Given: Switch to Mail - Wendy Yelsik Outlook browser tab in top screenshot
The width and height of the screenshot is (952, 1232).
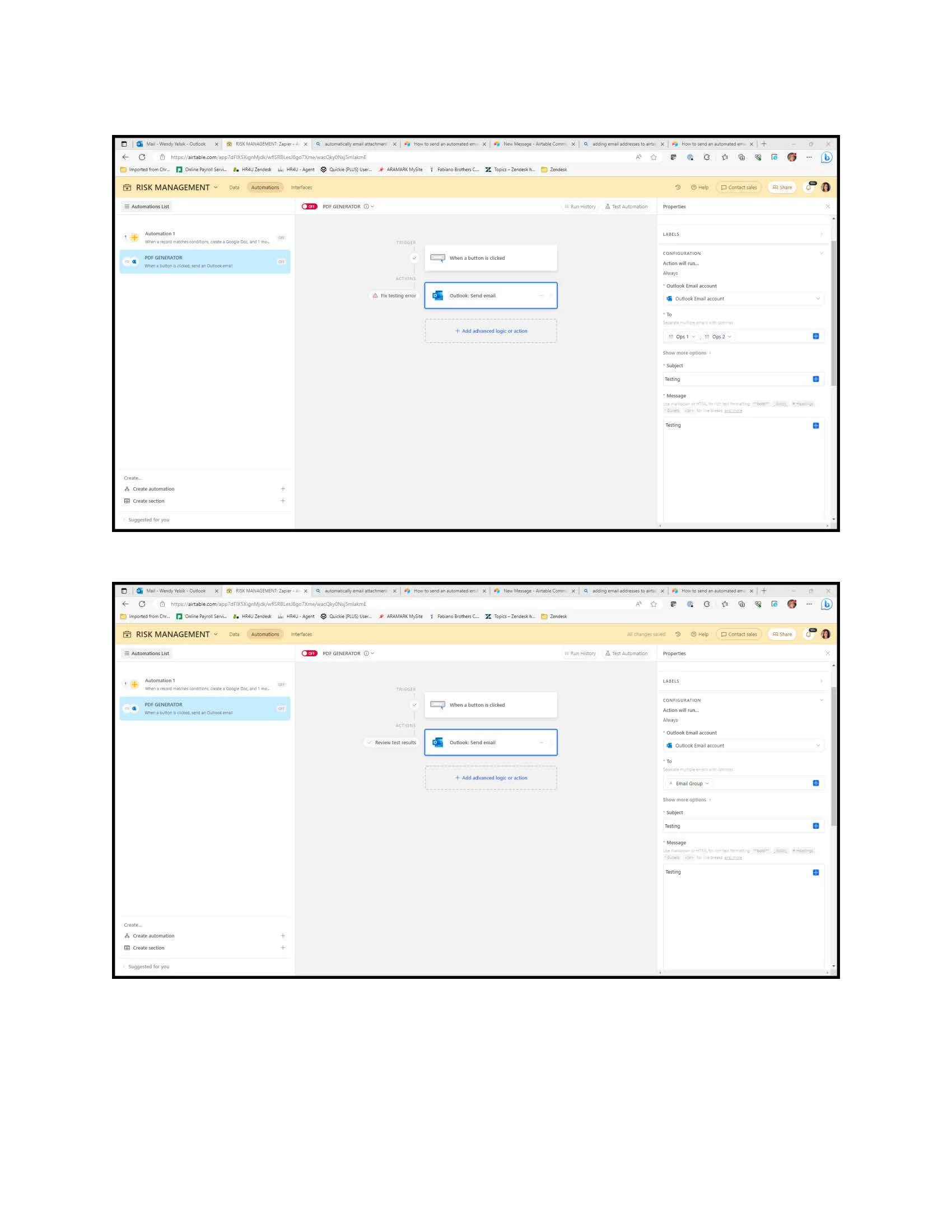Looking at the screenshot, I should tap(176, 144).
